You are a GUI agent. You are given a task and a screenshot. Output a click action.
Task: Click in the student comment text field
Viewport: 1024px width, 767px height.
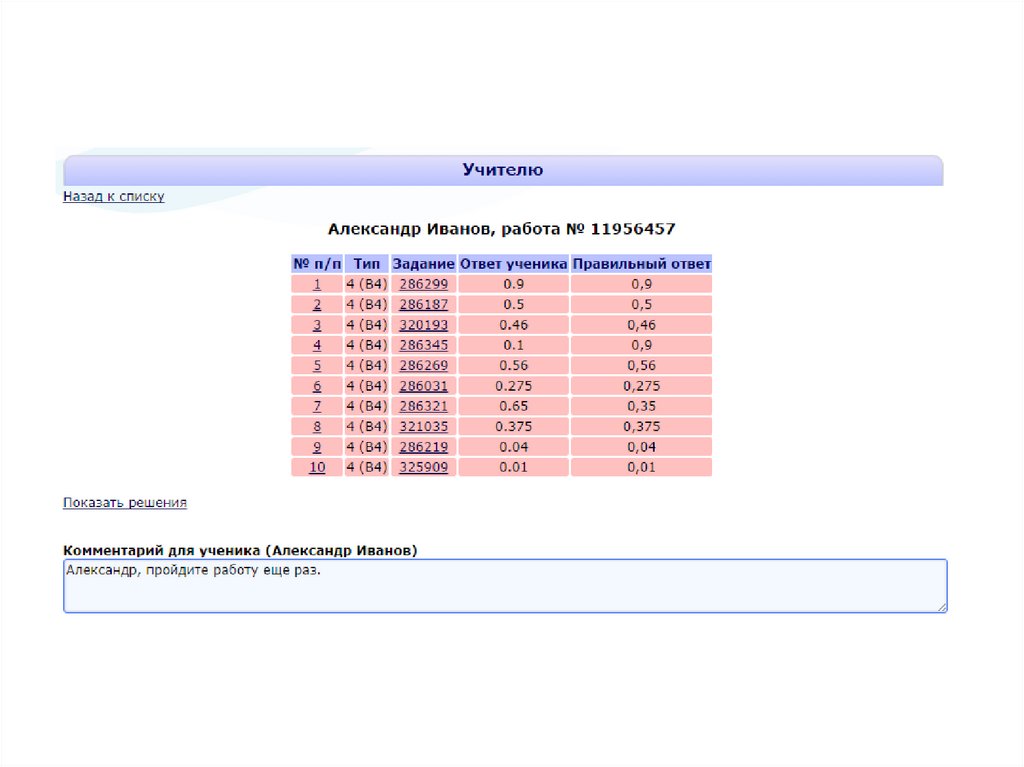pos(504,586)
